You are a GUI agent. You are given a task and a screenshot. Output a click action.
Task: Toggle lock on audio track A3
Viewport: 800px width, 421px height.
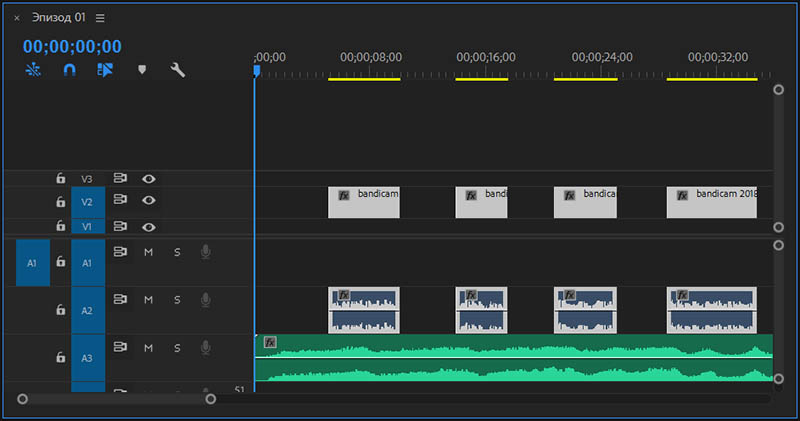(x=61, y=357)
